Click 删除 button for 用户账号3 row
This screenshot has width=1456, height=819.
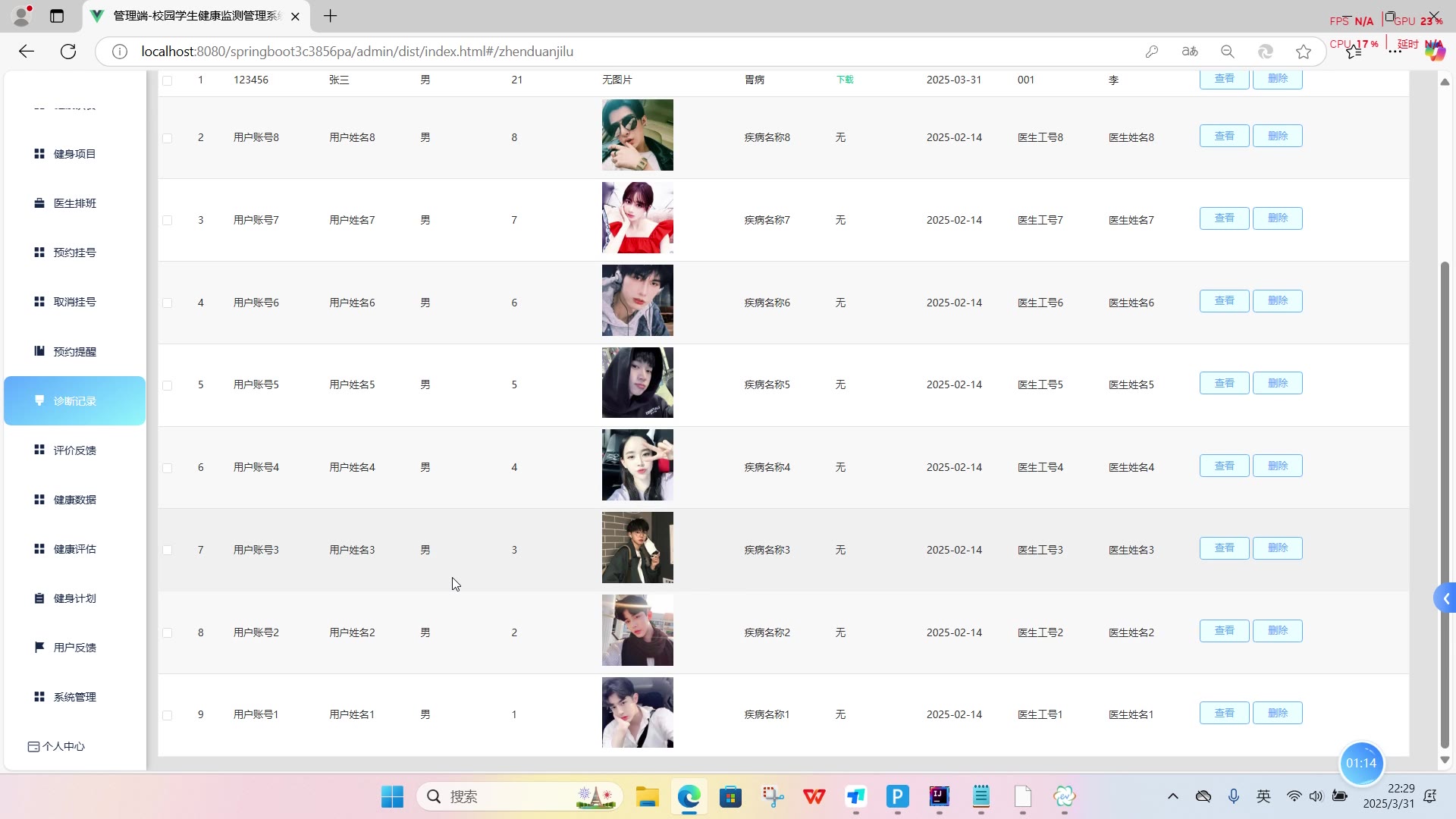(x=1277, y=548)
